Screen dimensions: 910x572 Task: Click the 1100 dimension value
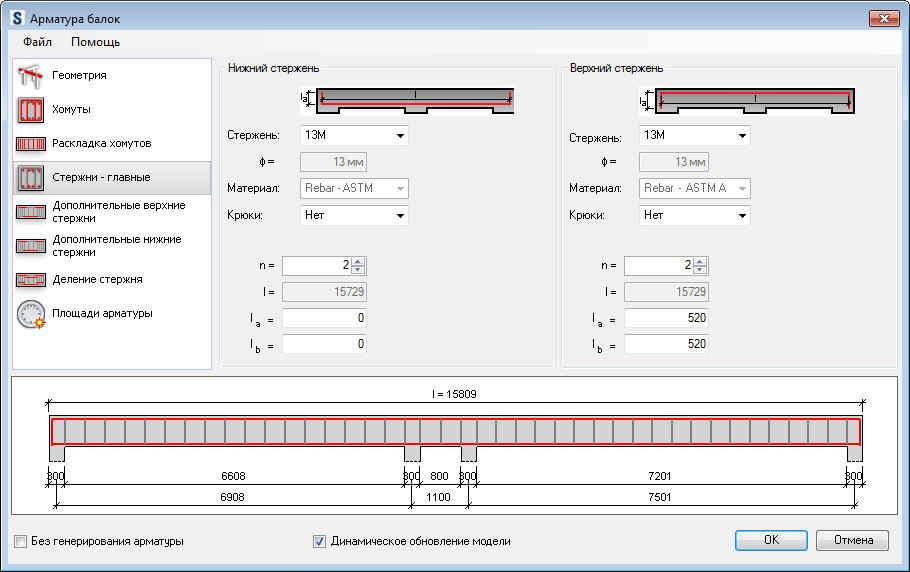point(438,497)
